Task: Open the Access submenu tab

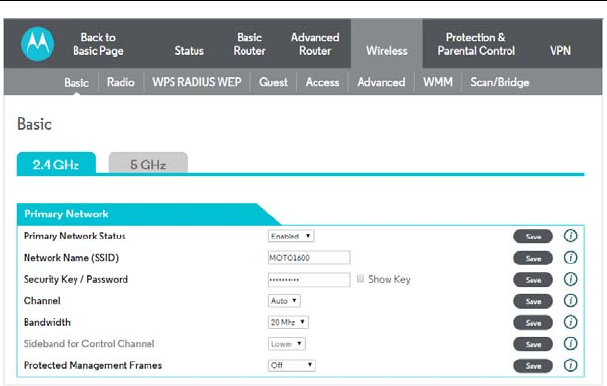Action: [x=322, y=82]
